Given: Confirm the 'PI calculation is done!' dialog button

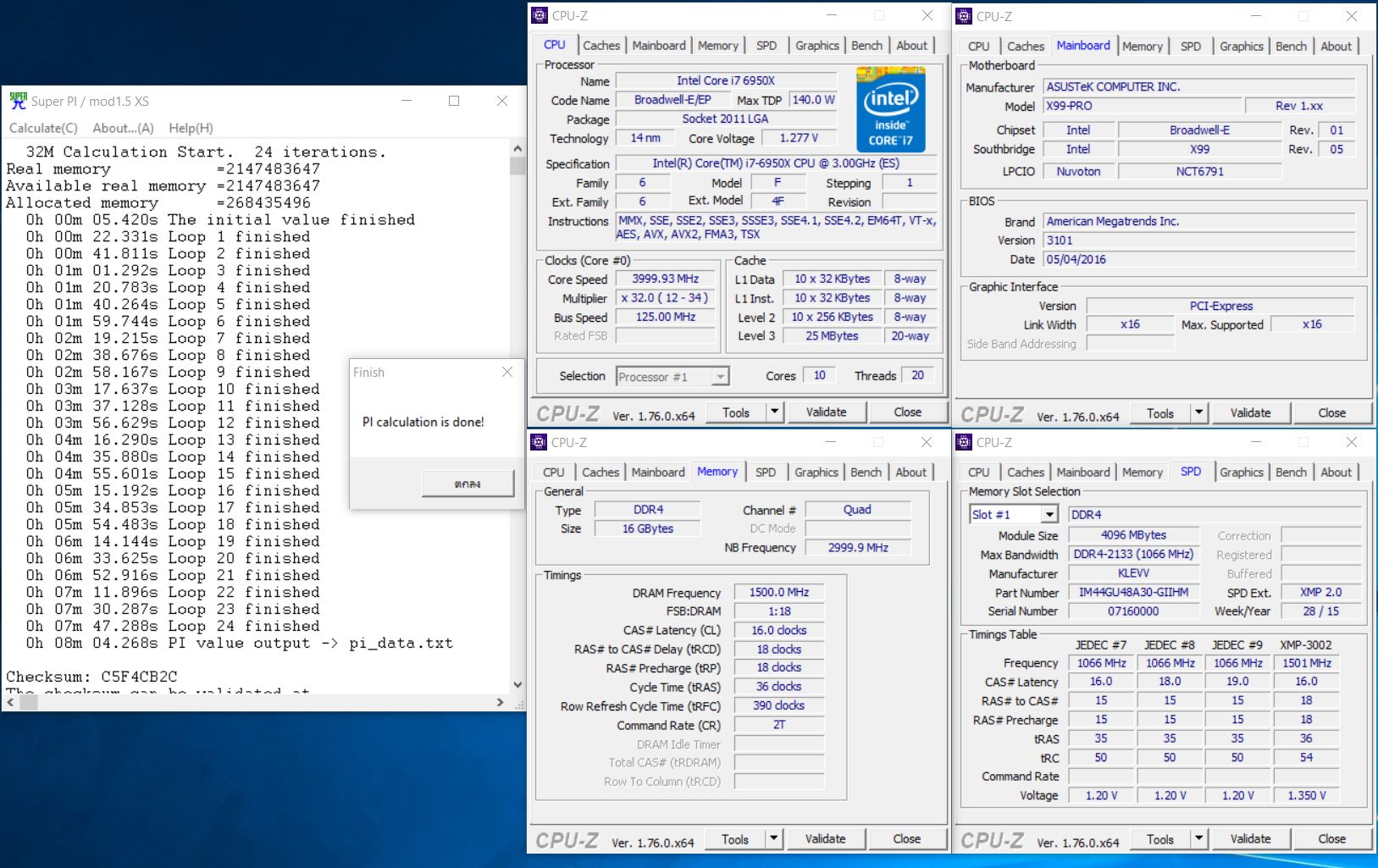Looking at the screenshot, I should pyautogui.click(x=468, y=484).
